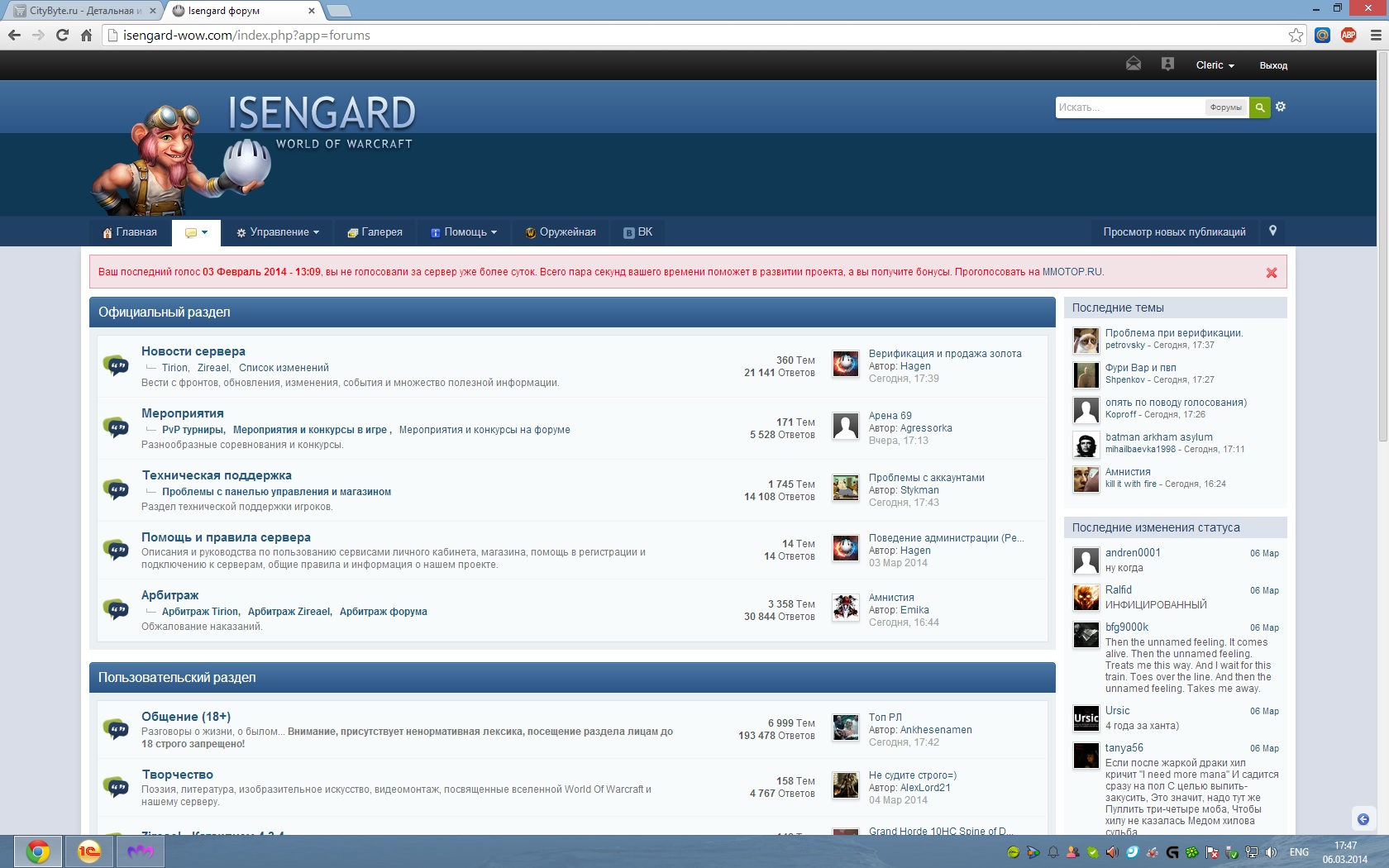Expand the Cleric user dropdown
This screenshot has height=868, width=1389.
pos(1215,65)
